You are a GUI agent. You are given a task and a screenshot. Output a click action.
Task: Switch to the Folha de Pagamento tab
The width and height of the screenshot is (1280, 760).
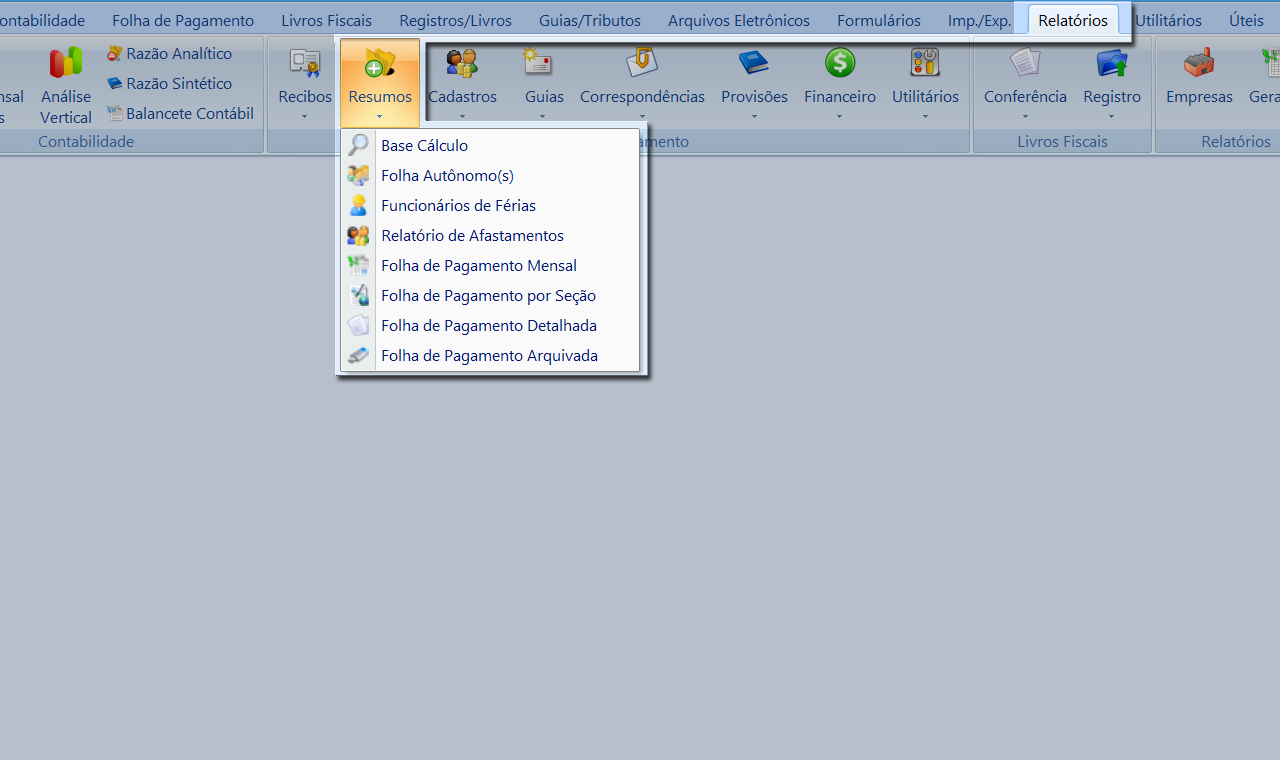click(x=183, y=20)
